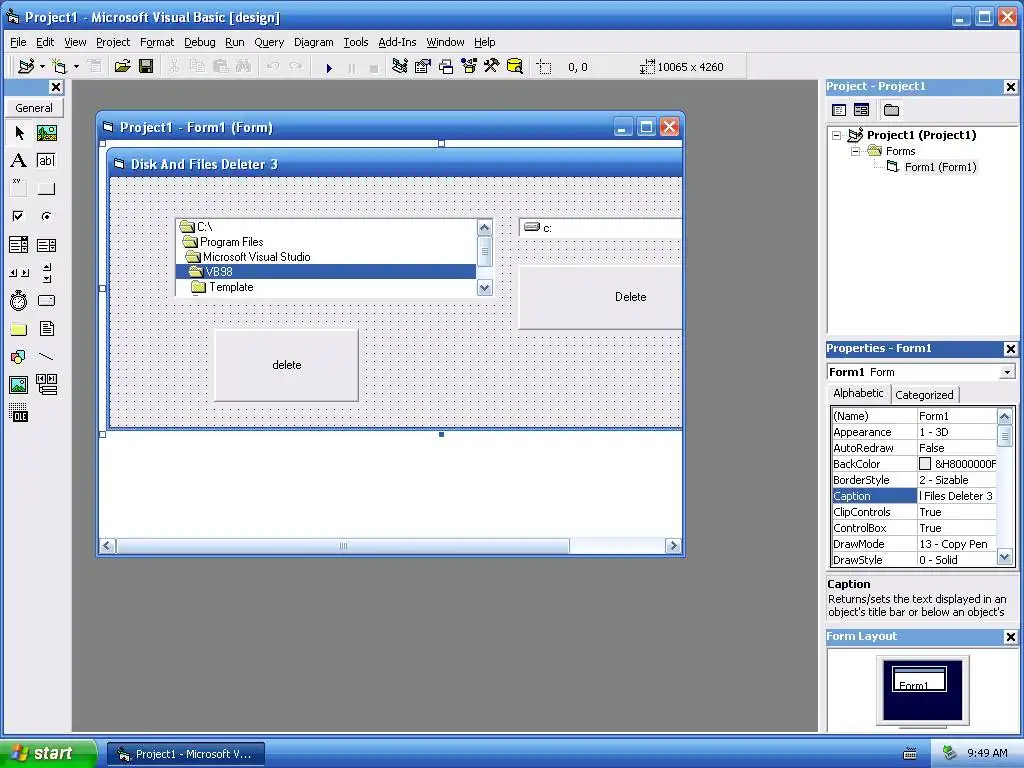Select the OLE container tool
Viewport: 1024px width, 768px height.
pos(19,413)
